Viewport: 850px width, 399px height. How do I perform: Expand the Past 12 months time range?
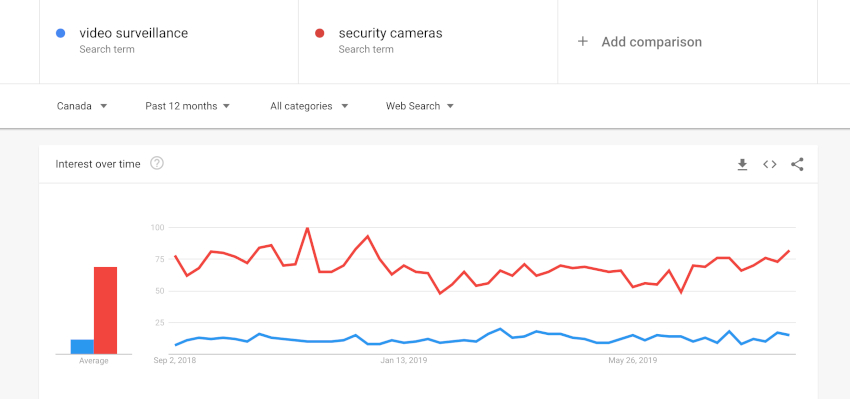188,106
